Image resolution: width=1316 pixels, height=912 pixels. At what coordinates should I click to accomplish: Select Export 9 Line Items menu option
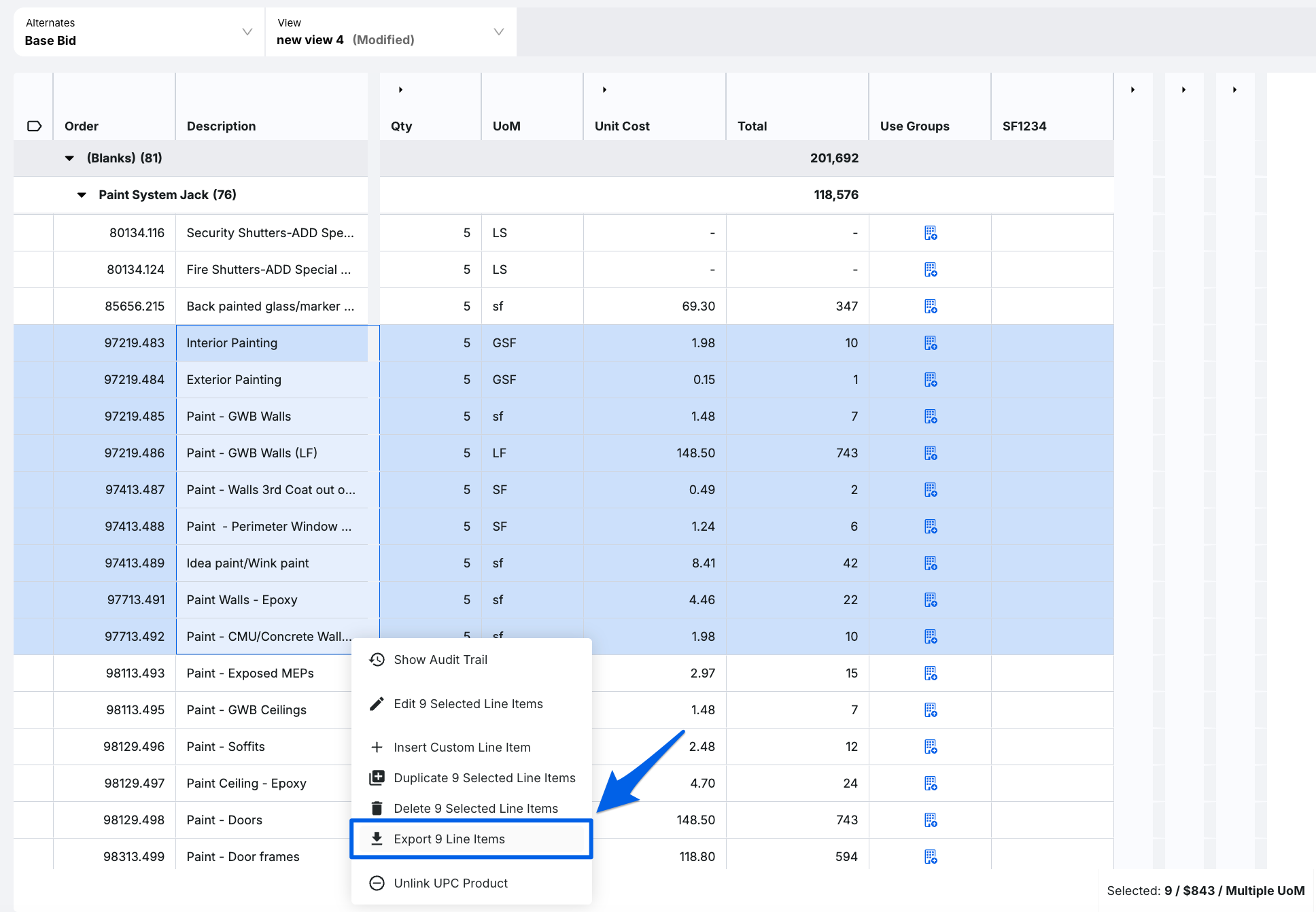coord(449,839)
